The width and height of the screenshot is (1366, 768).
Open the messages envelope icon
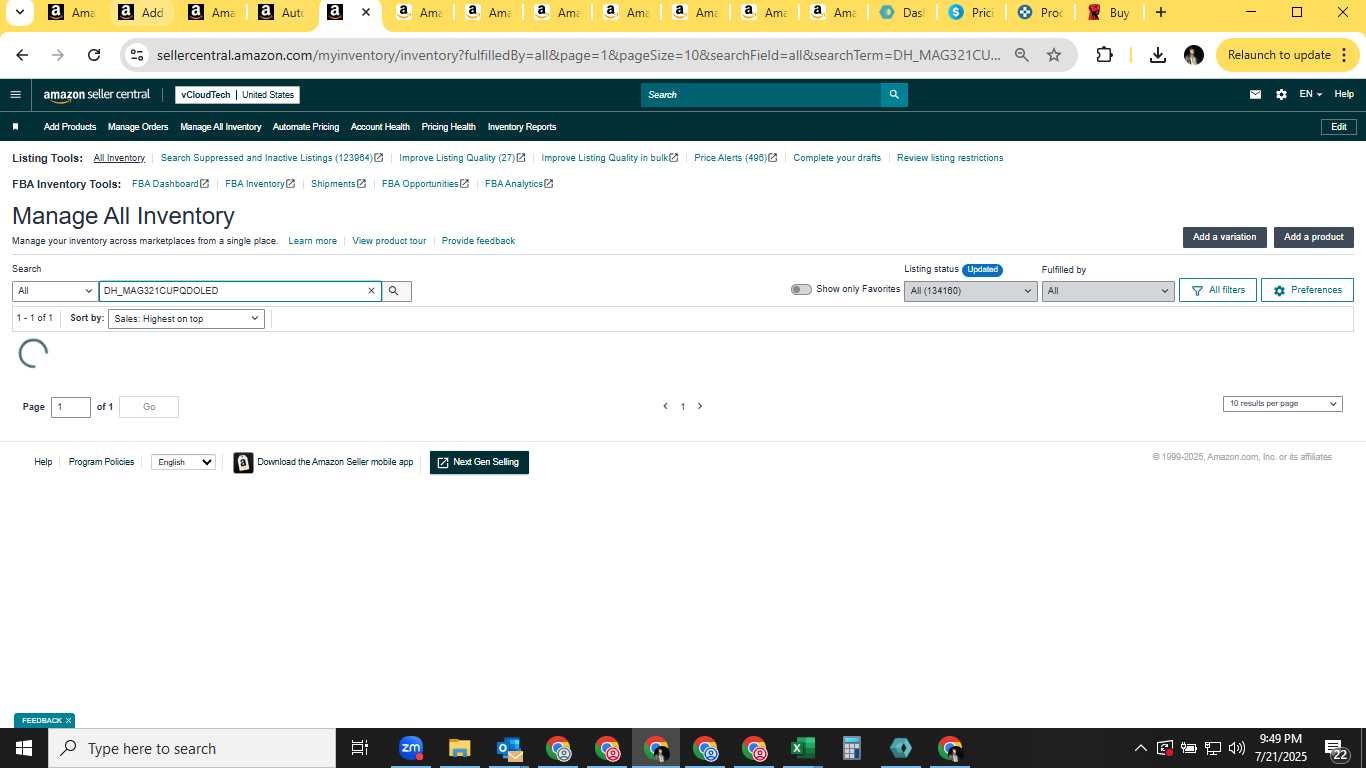[x=1255, y=94]
